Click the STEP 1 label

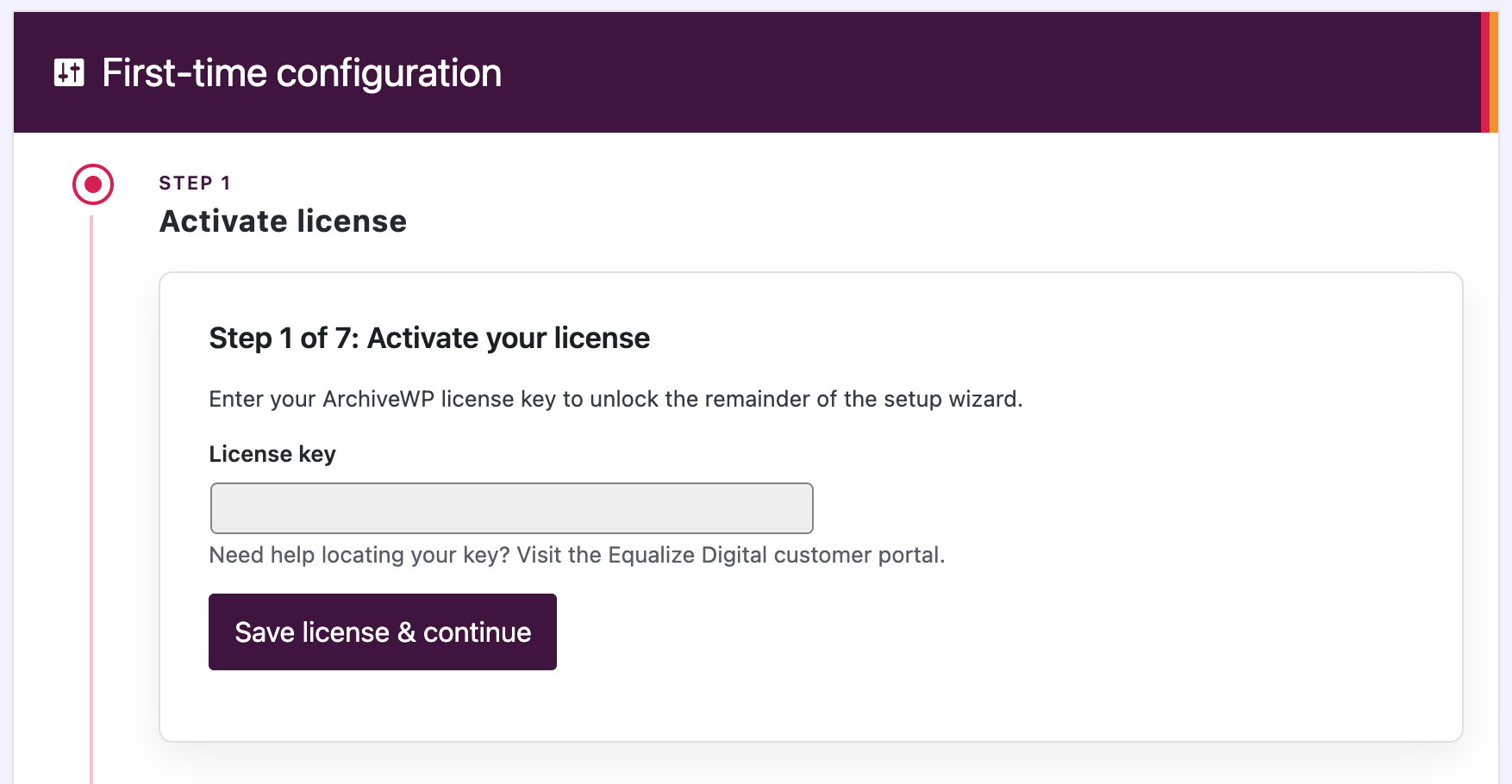pos(194,182)
